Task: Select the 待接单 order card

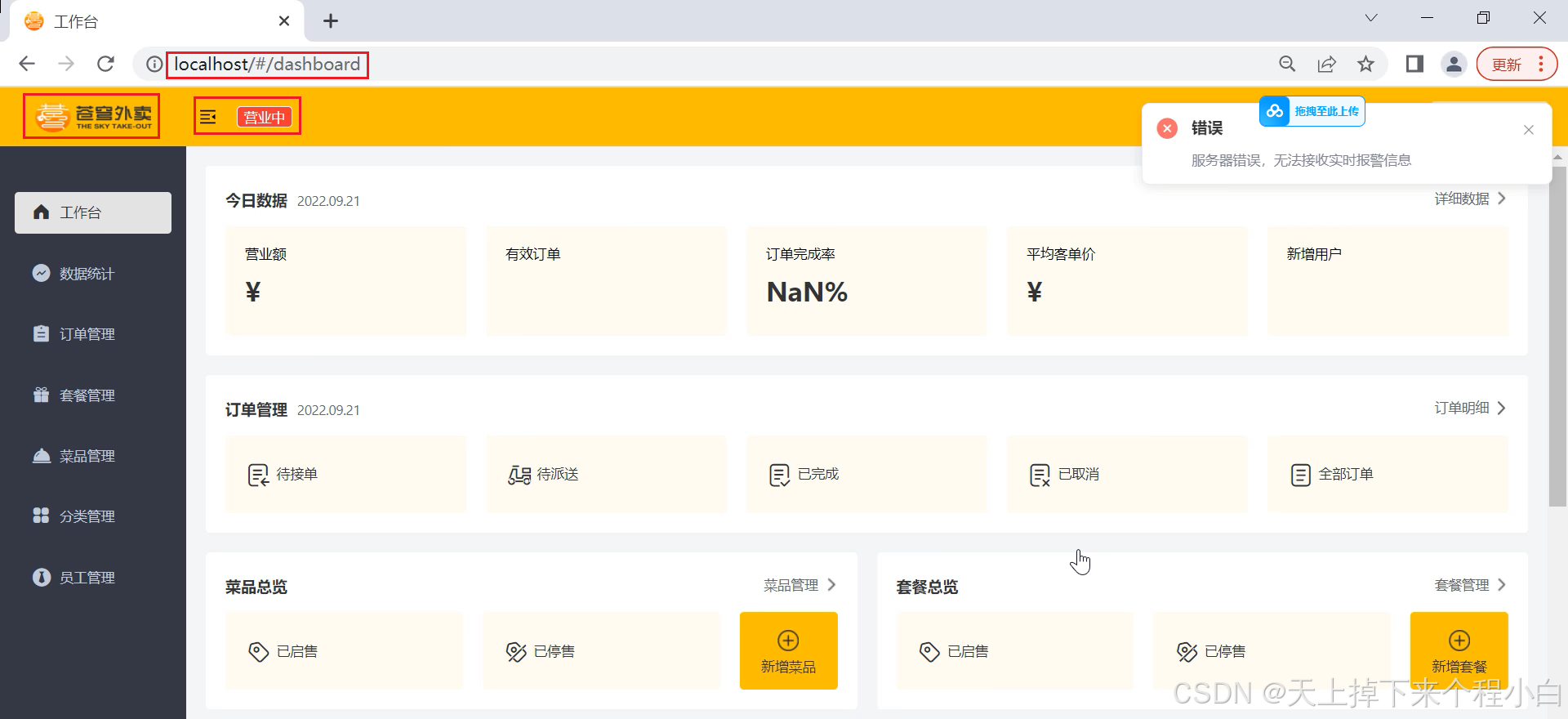Action: point(345,474)
